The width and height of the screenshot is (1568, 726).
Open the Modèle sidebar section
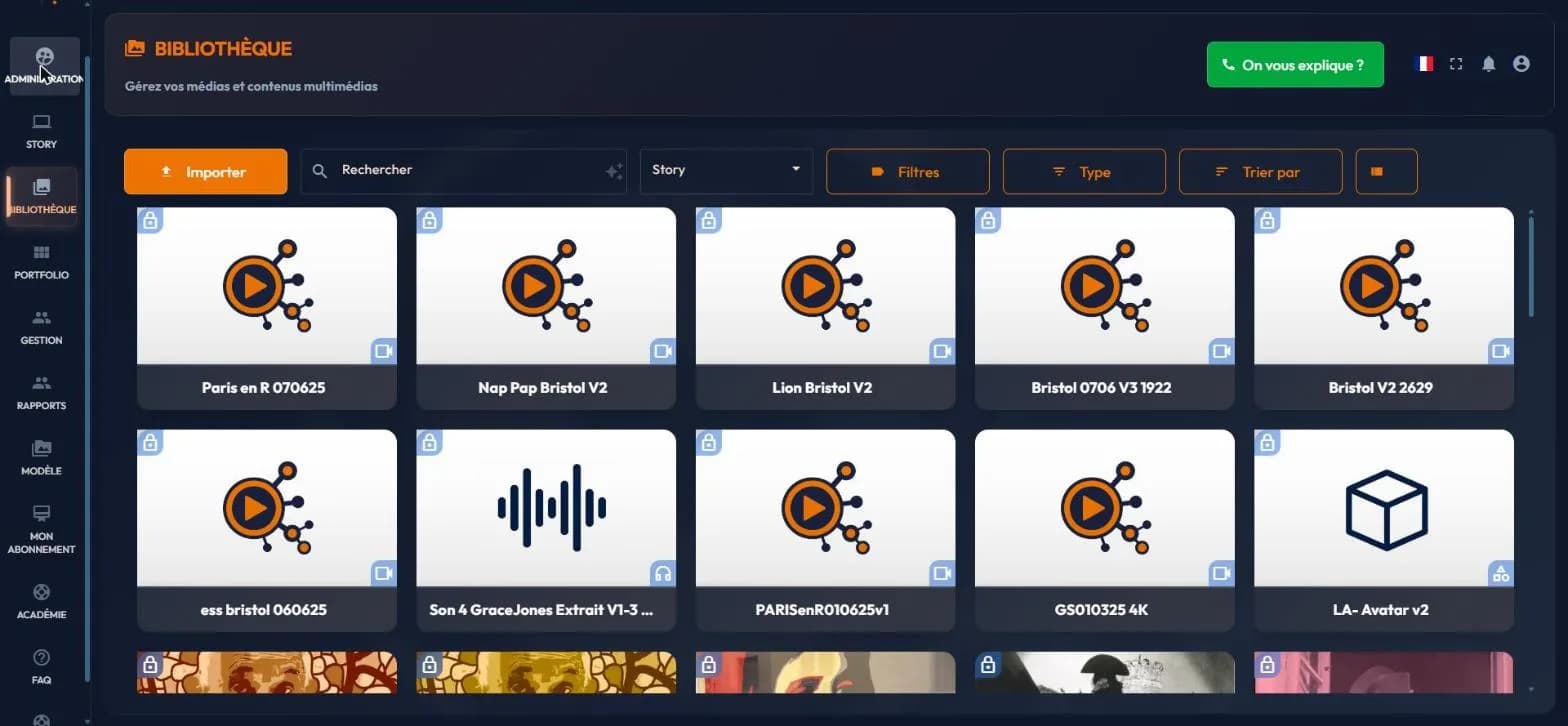point(42,458)
